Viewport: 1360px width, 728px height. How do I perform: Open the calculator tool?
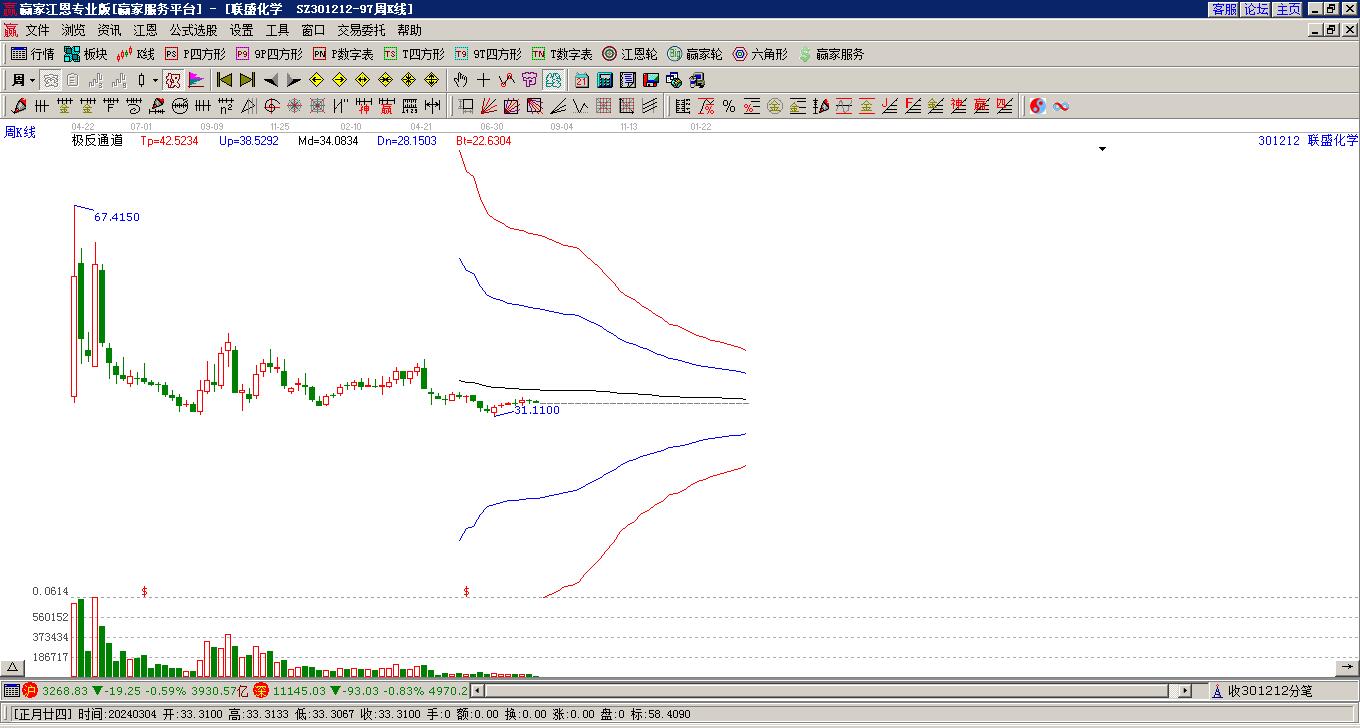pos(605,80)
